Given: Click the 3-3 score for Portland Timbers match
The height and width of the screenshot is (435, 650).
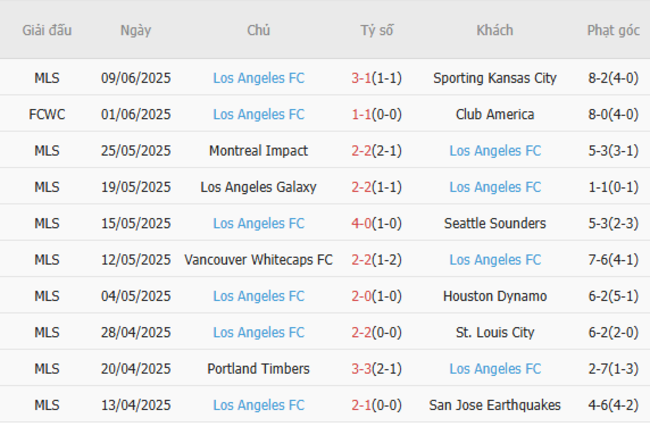Looking at the screenshot, I should click(x=362, y=369).
